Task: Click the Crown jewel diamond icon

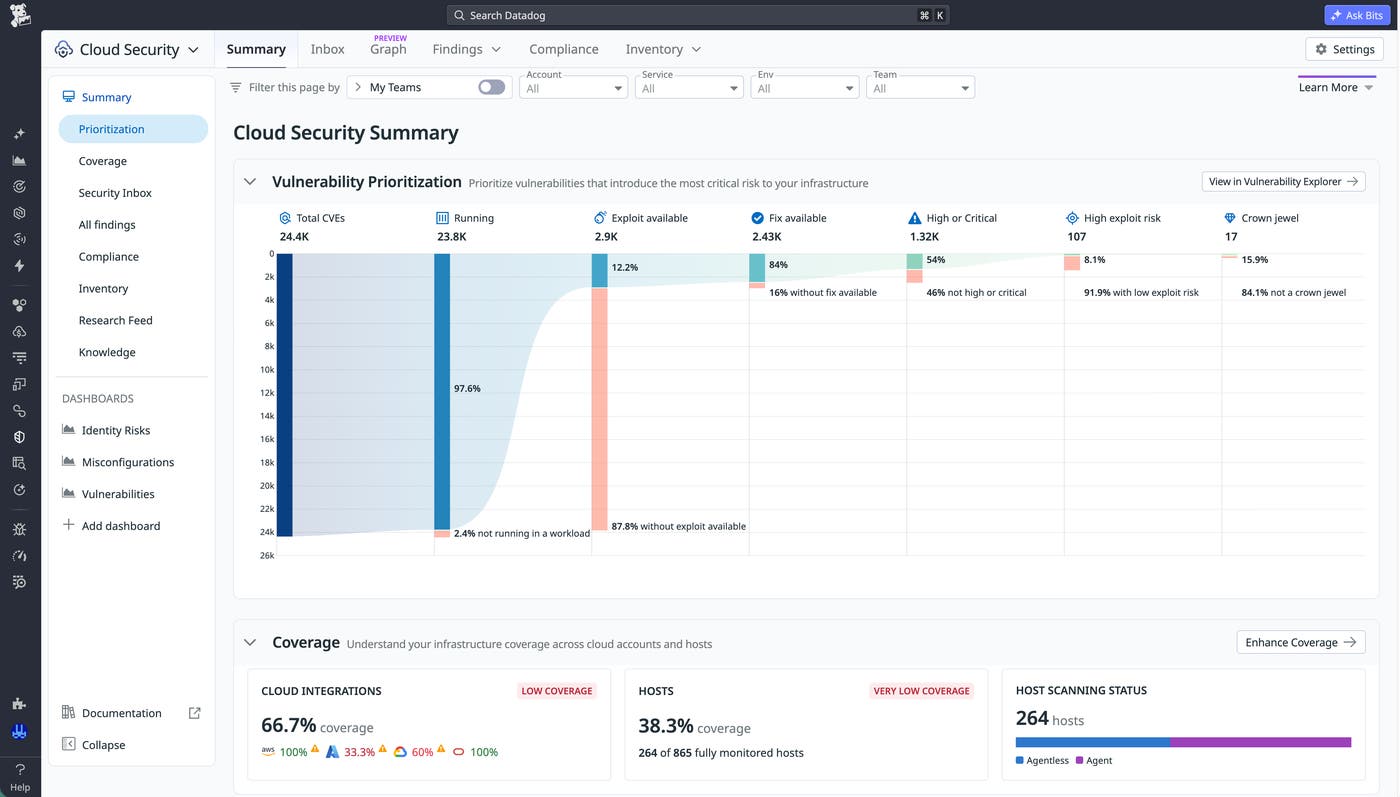Action: click(1230, 218)
